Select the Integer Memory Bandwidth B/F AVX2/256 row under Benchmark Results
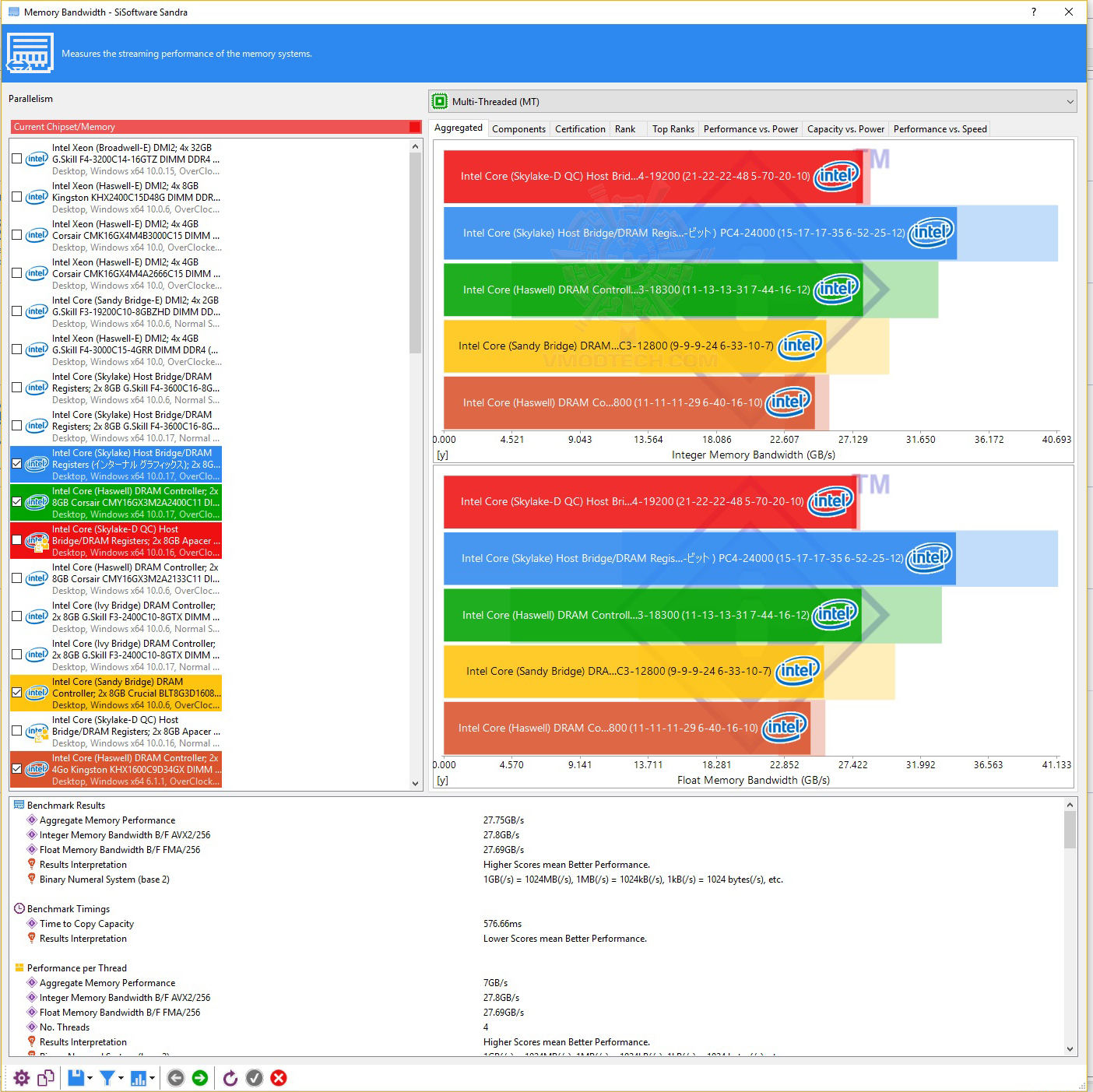 pyautogui.click(x=125, y=834)
